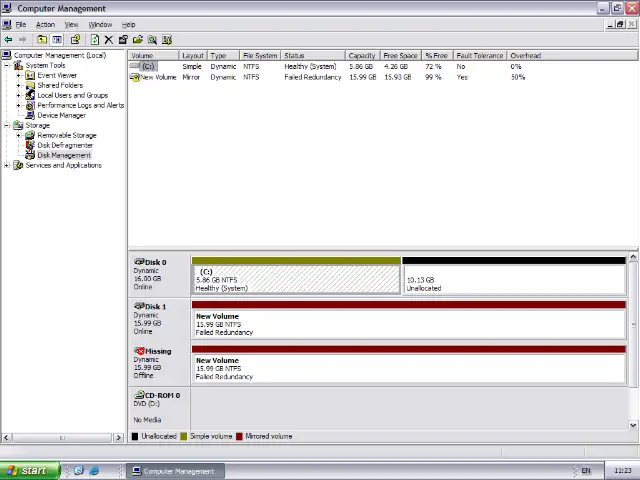
Task: Click the Back arrow toolbar icon
Action: coord(8,40)
